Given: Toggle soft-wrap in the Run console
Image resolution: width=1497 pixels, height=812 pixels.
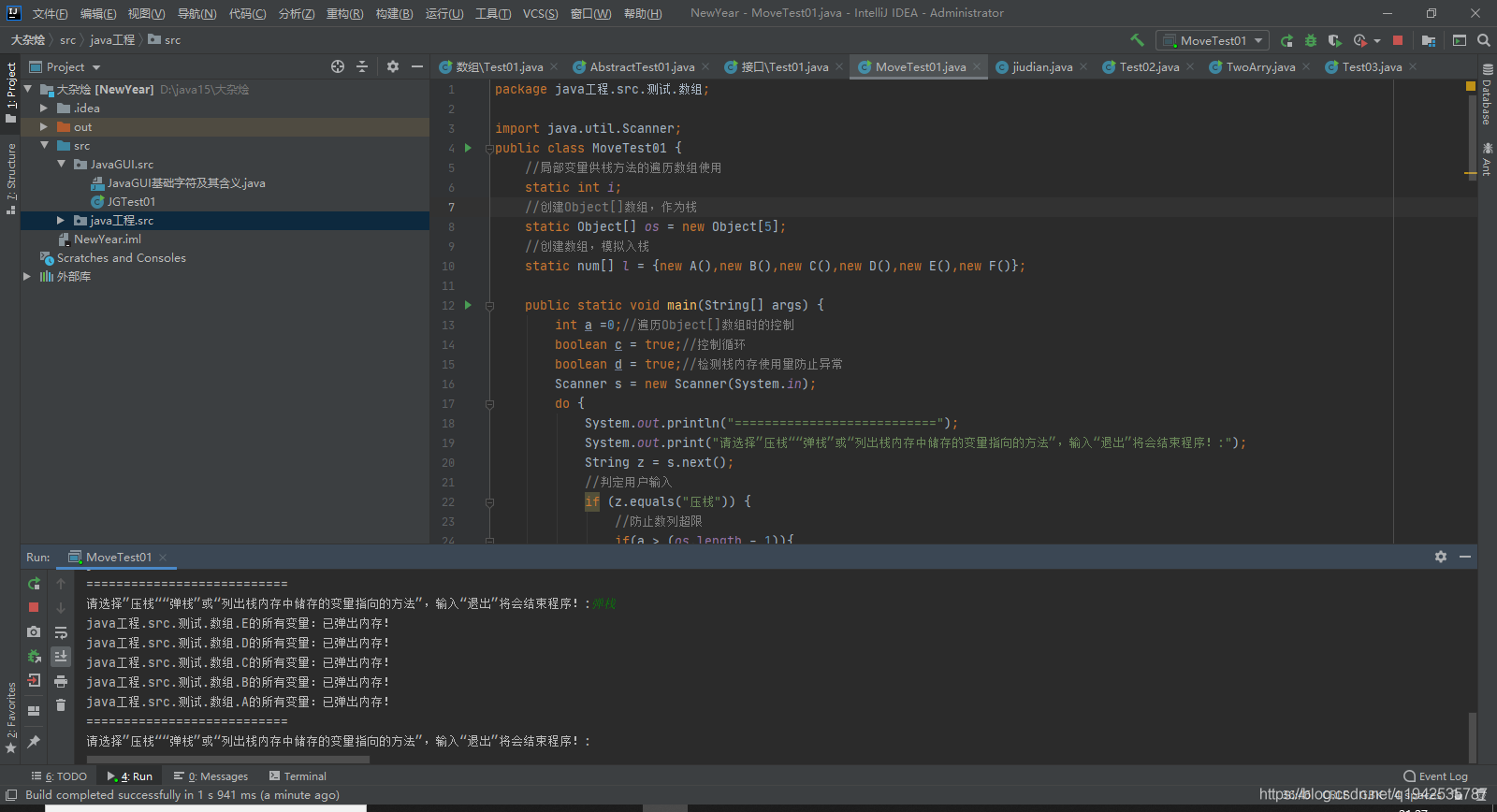Looking at the screenshot, I should click(61, 632).
